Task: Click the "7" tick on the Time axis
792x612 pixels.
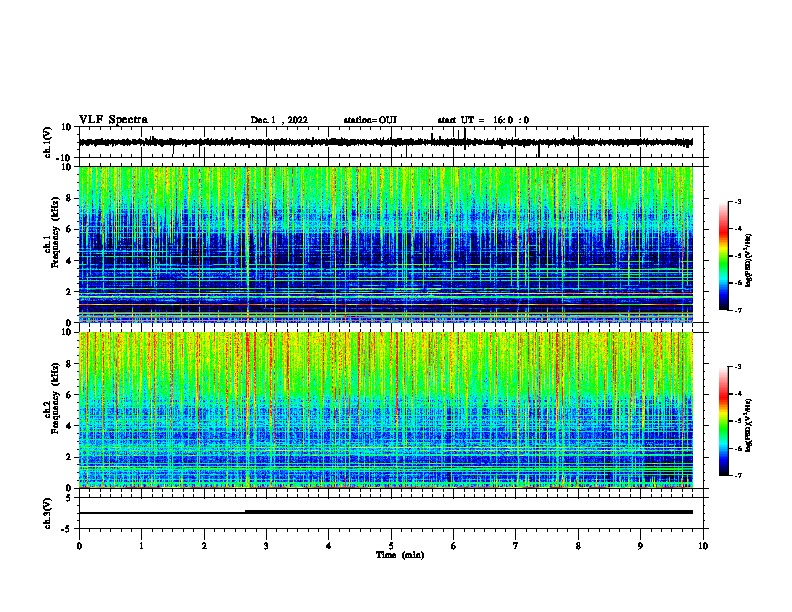Action: click(516, 546)
